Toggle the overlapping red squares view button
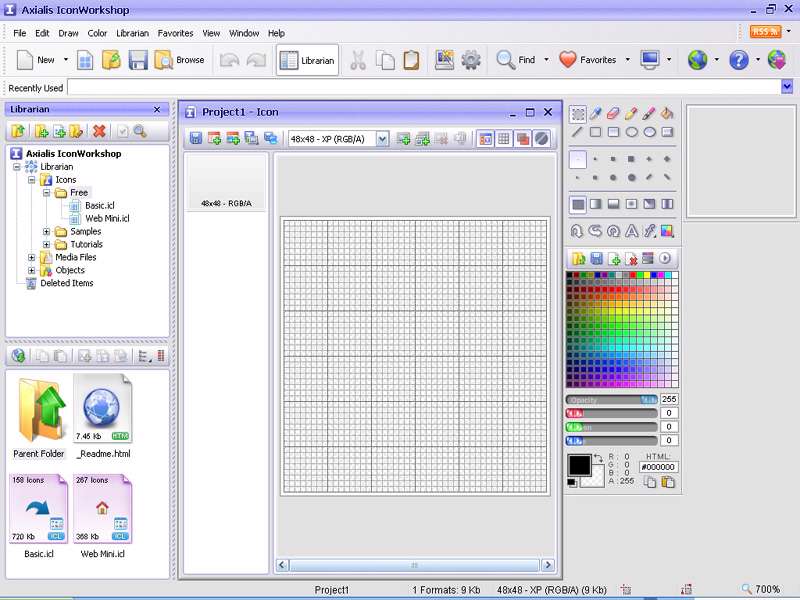 522,138
